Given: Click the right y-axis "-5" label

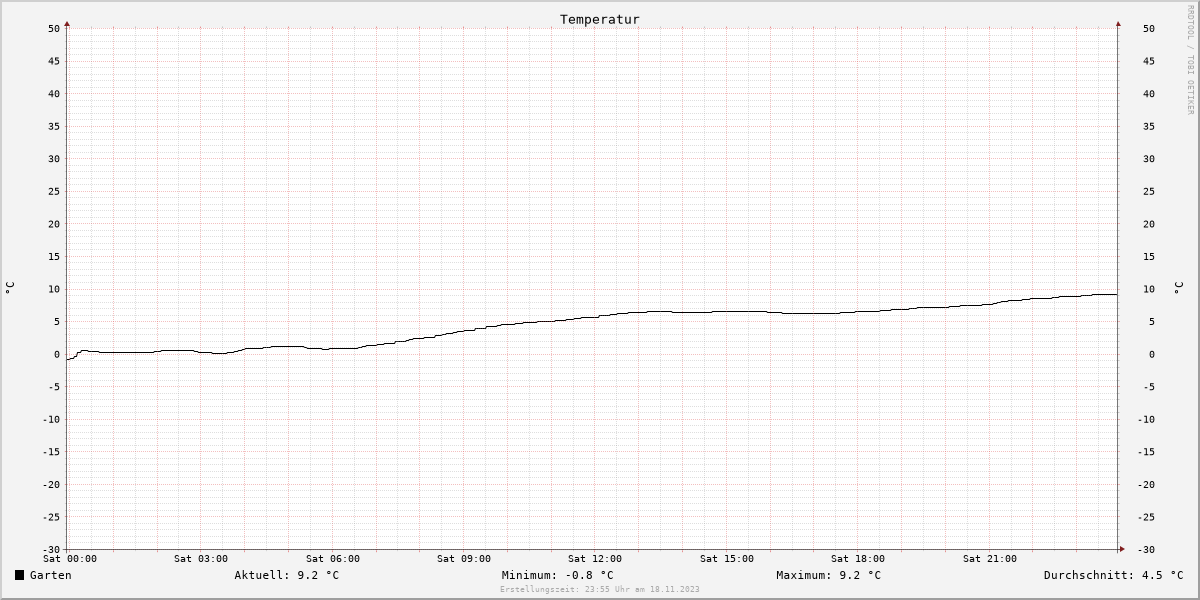Looking at the screenshot, I should 1149,387.
